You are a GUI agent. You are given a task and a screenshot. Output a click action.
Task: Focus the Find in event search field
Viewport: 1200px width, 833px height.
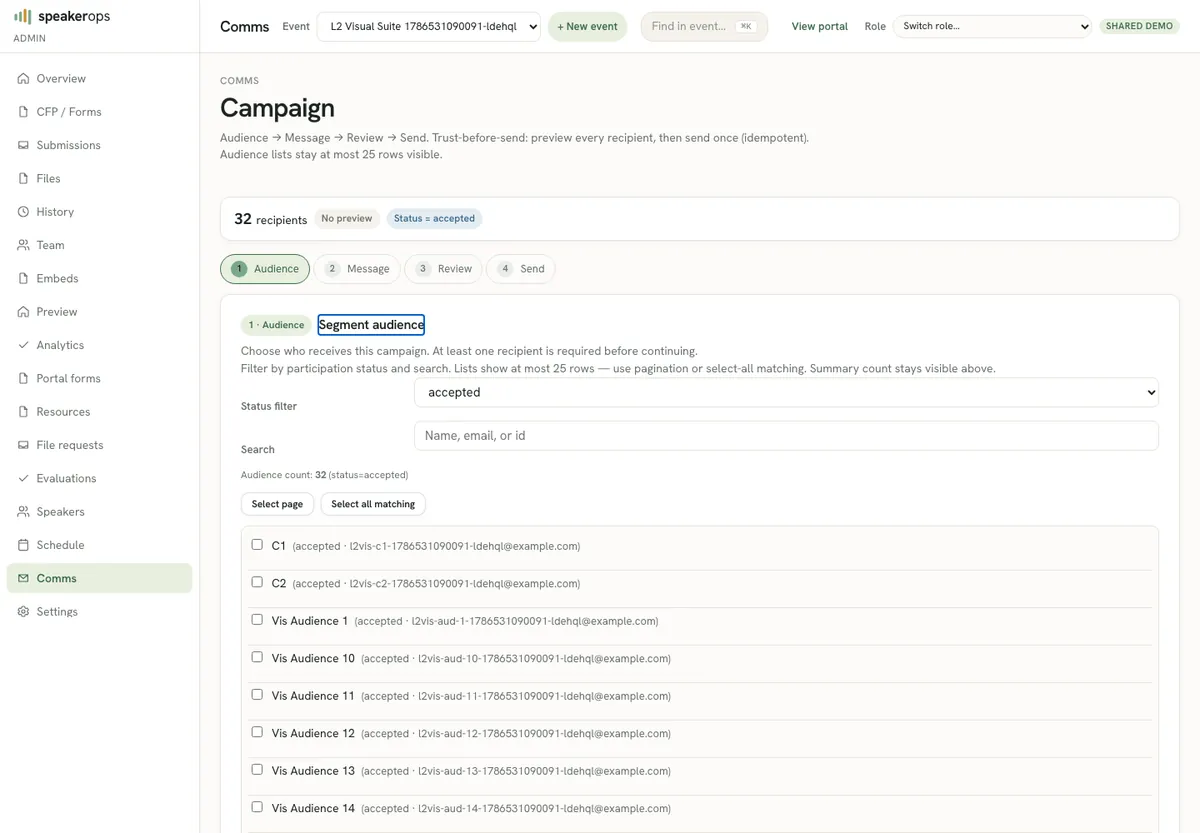(x=704, y=26)
